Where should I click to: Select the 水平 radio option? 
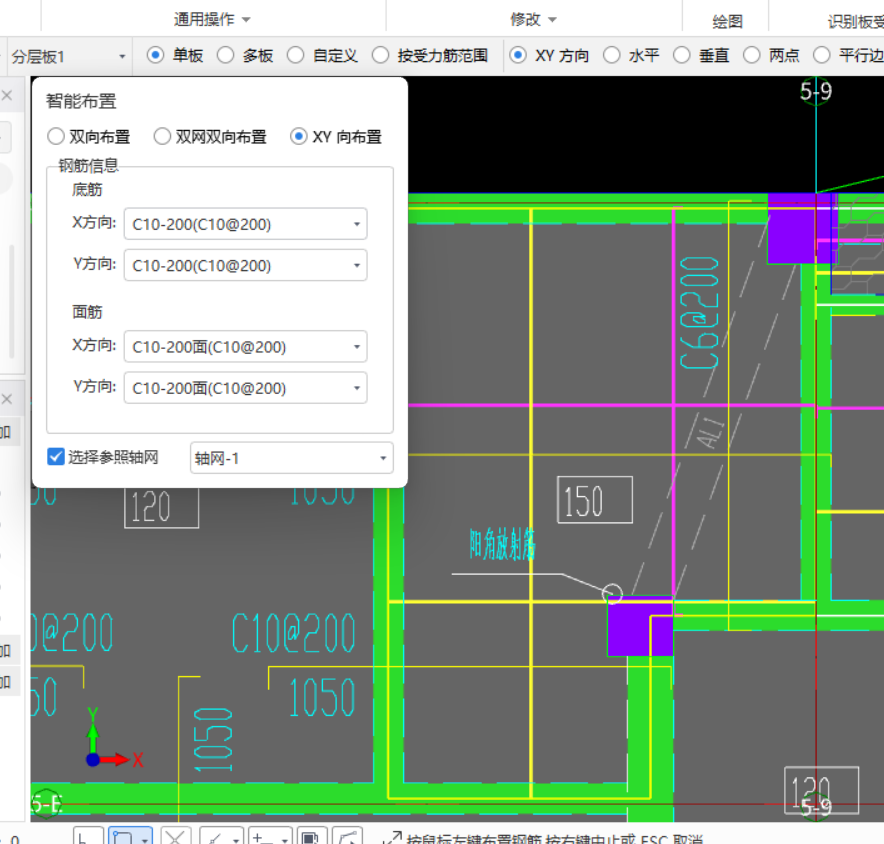pos(612,55)
